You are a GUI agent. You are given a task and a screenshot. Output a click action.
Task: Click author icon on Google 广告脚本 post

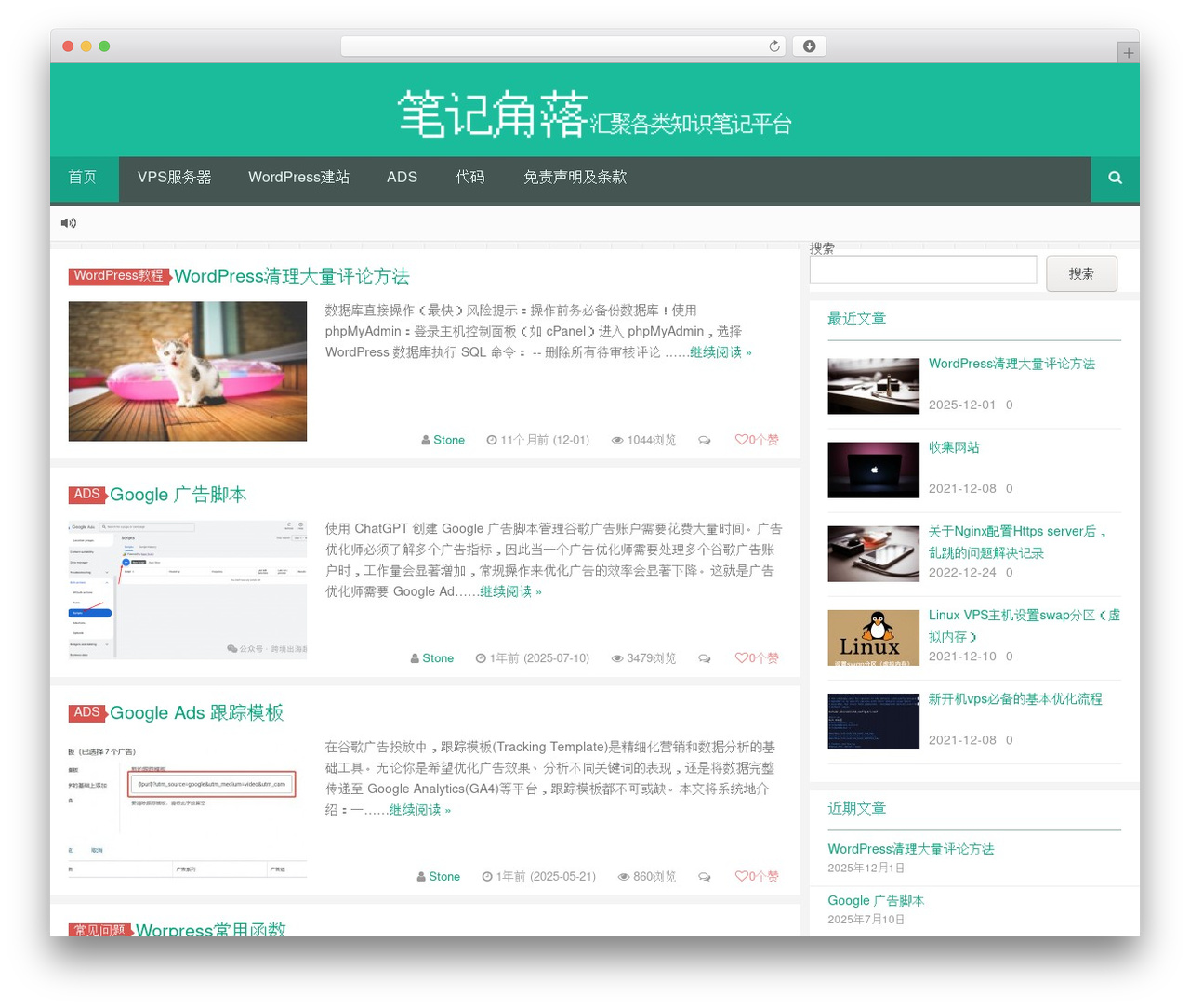(x=415, y=658)
